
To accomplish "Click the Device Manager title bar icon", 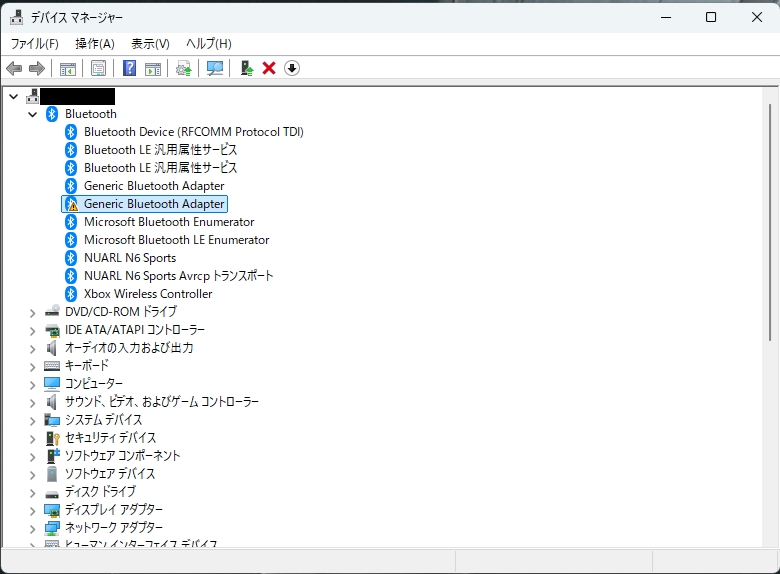I will click(16, 17).
